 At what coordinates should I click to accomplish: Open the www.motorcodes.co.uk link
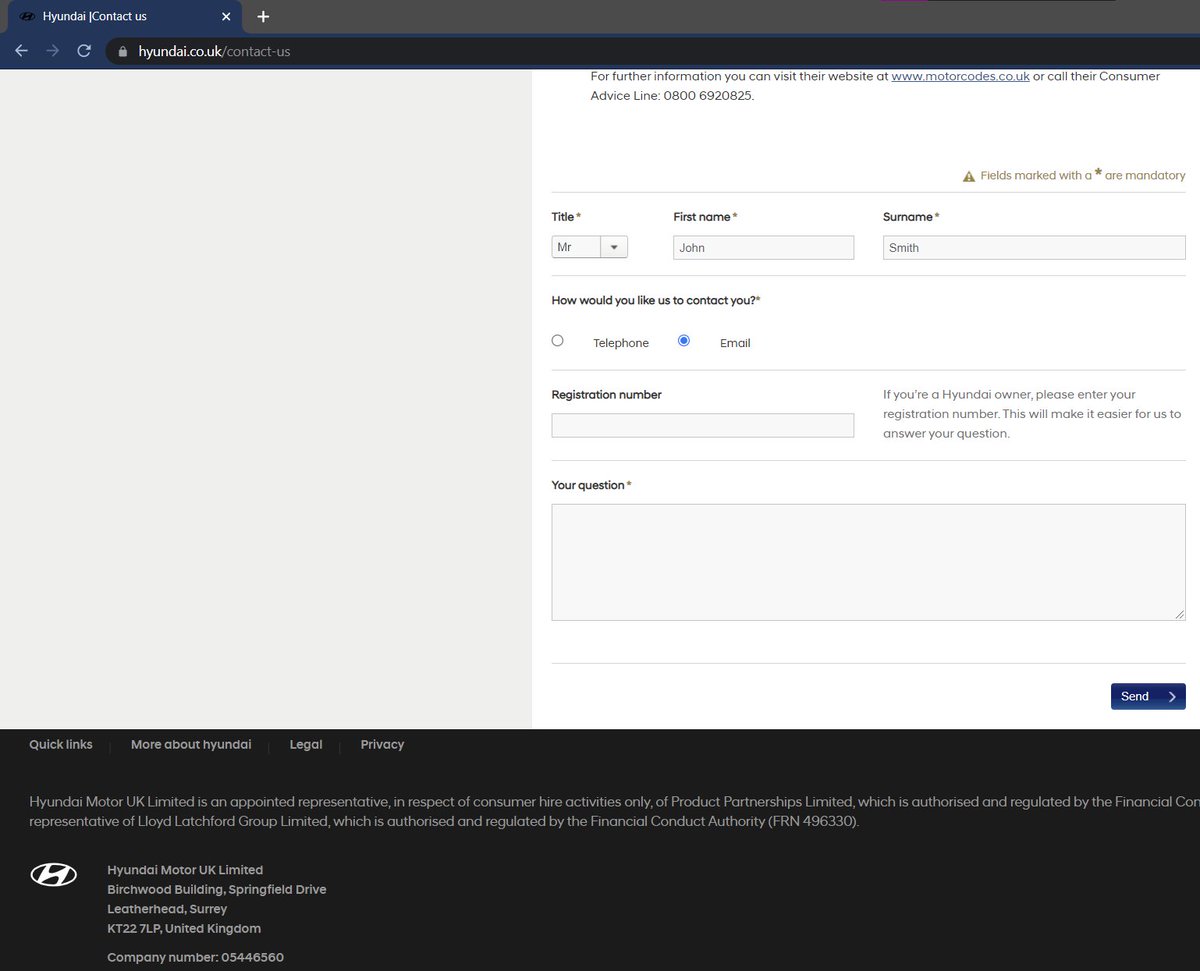960,76
